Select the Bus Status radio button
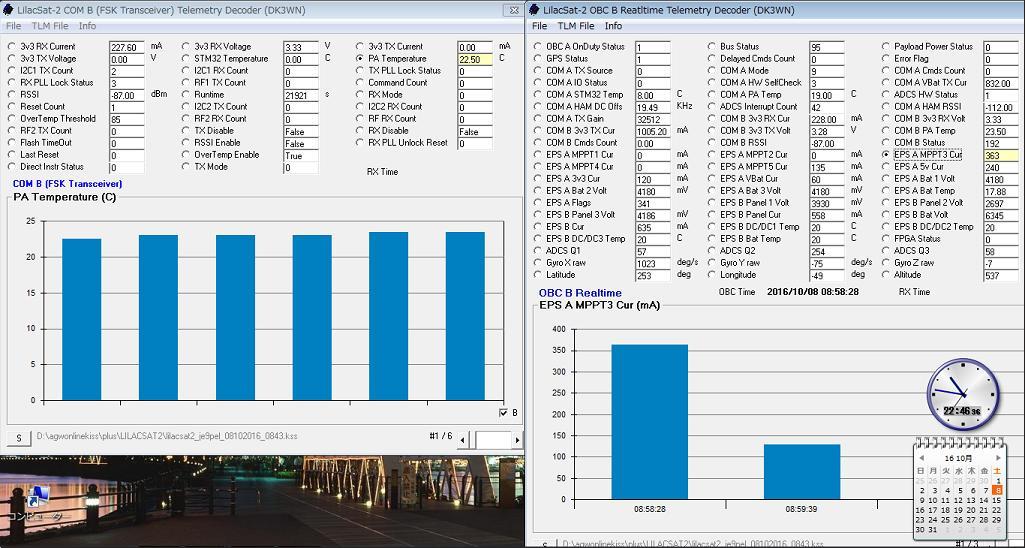The image size is (1025, 548). point(711,47)
